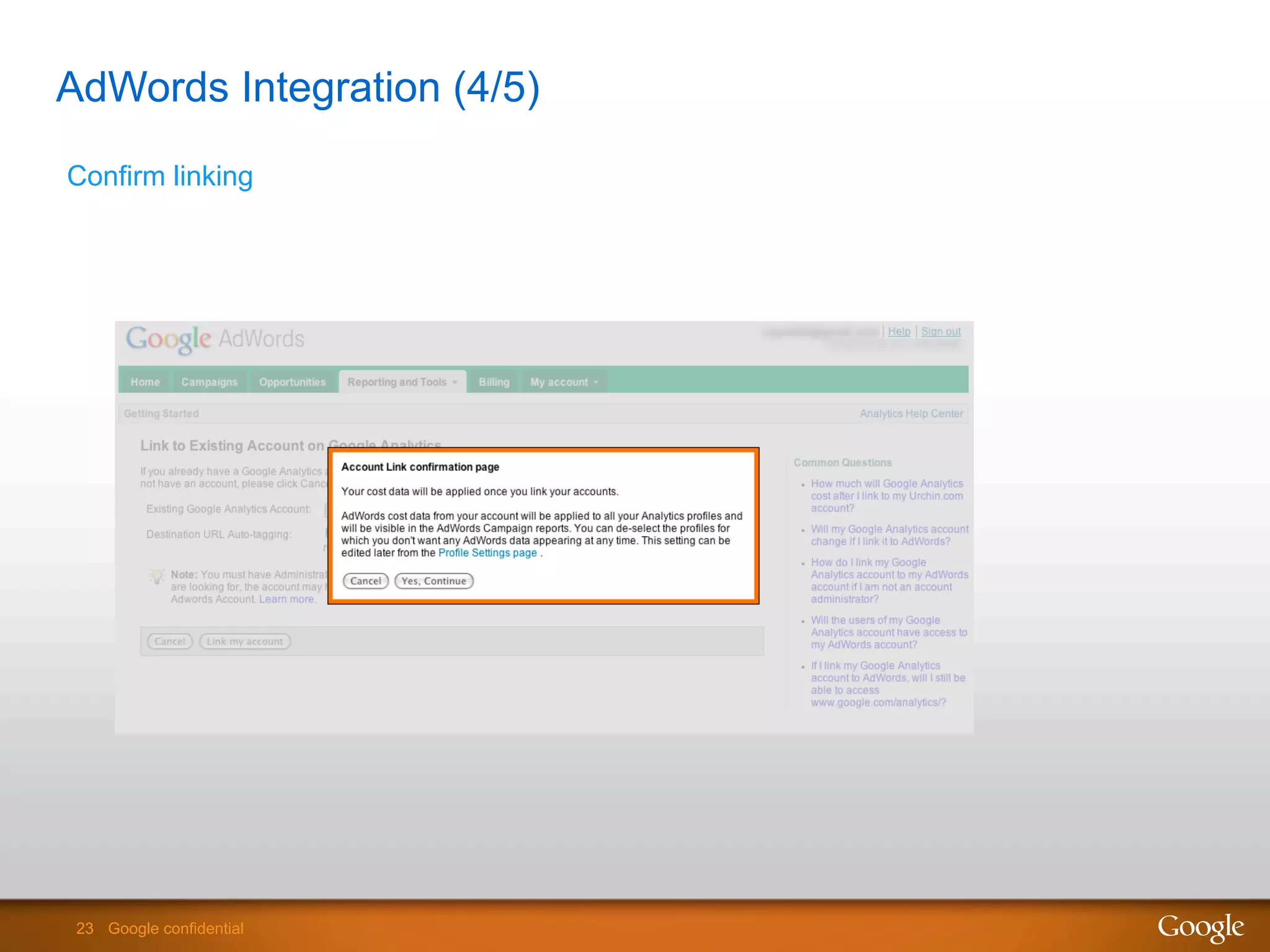
Task: Click the Link my account button
Action: [245, 641]
